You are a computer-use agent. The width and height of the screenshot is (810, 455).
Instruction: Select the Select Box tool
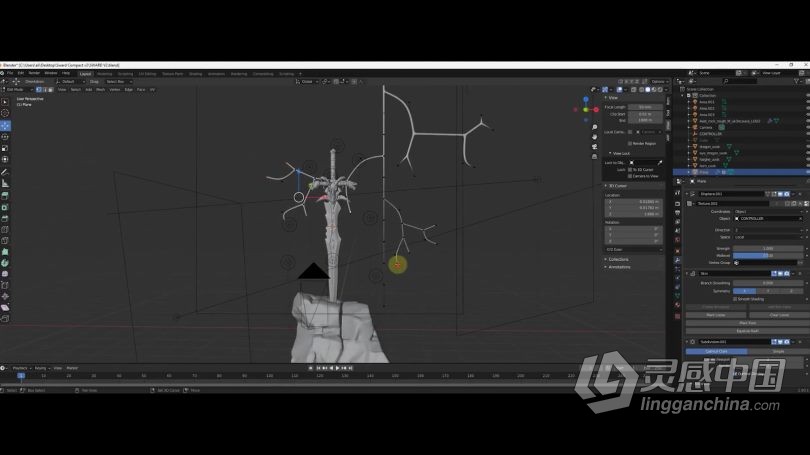pyautogui.click(x=5, y=102)
